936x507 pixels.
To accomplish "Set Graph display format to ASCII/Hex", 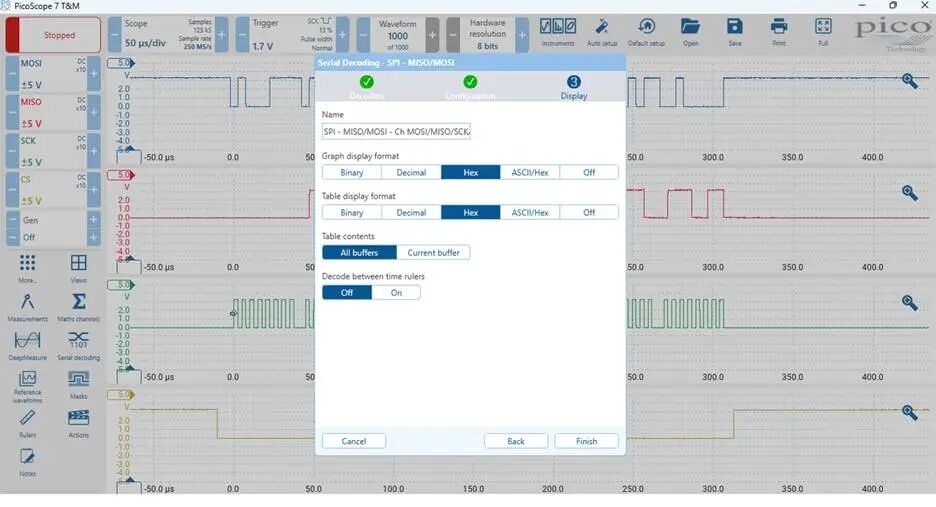I will coord(529,172).
